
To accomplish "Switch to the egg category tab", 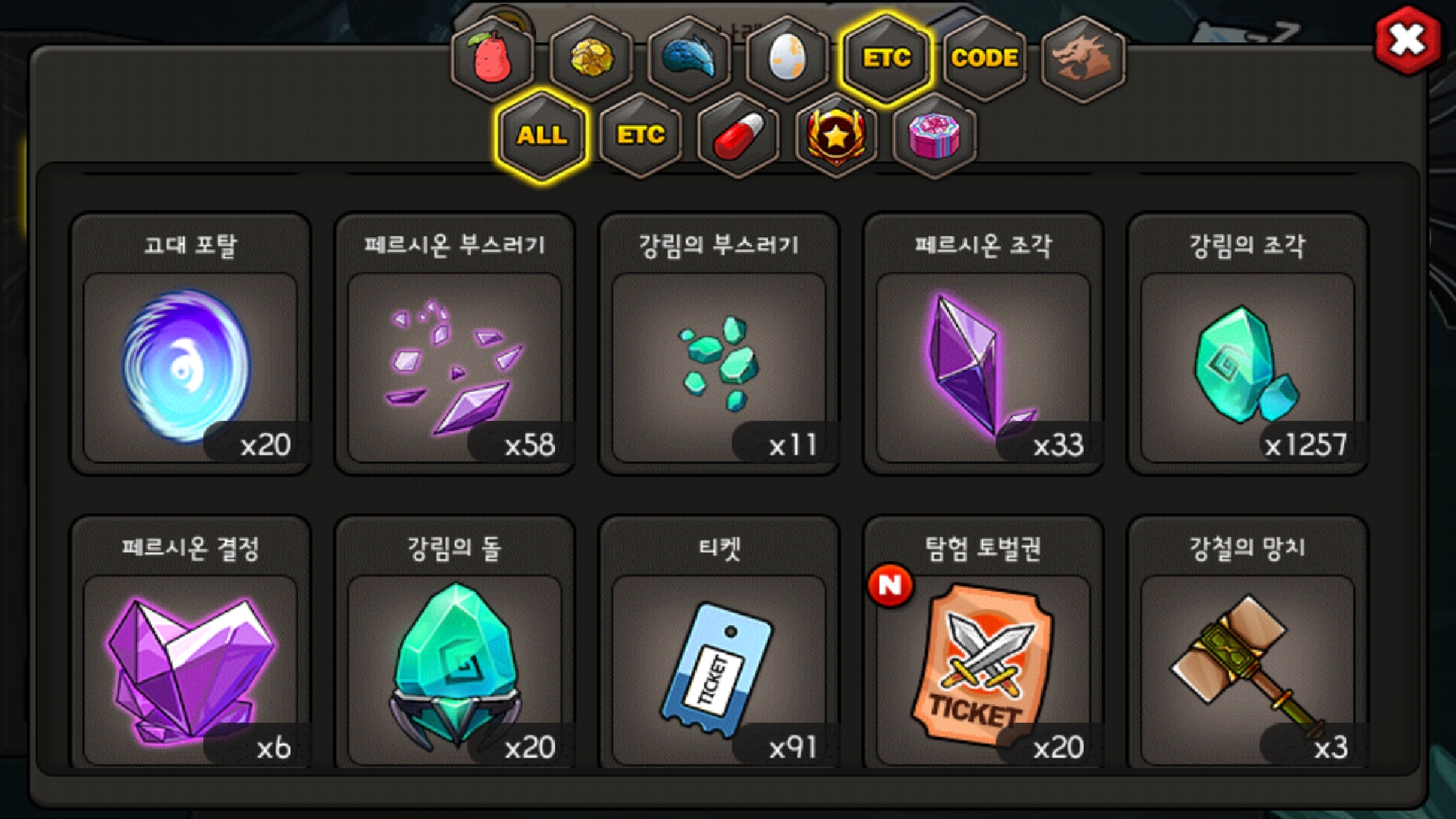I will pyautogui.click(x=787, y=58).
